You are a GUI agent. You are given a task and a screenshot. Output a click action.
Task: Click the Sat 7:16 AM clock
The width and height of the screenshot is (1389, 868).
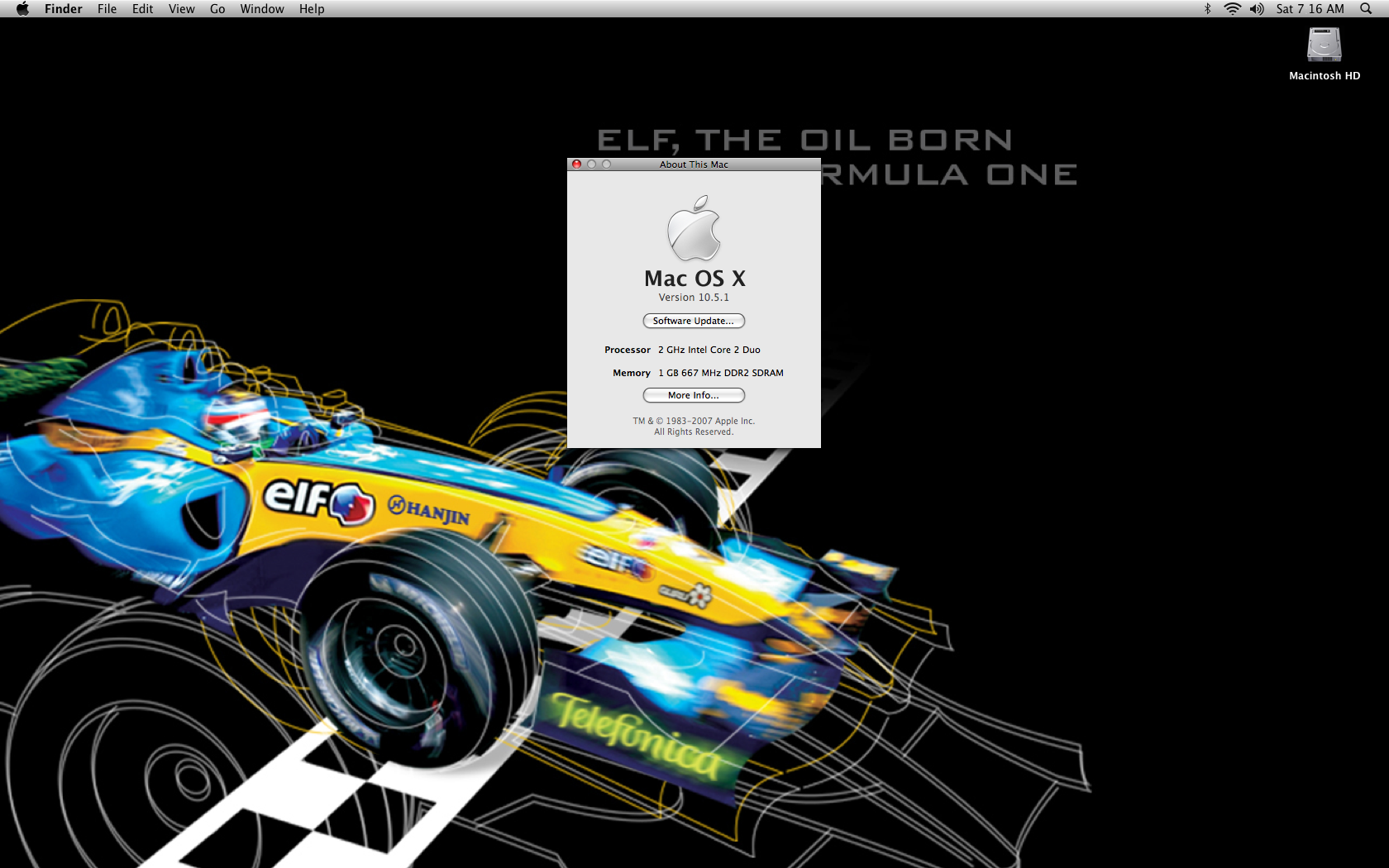coord(1310,8)
